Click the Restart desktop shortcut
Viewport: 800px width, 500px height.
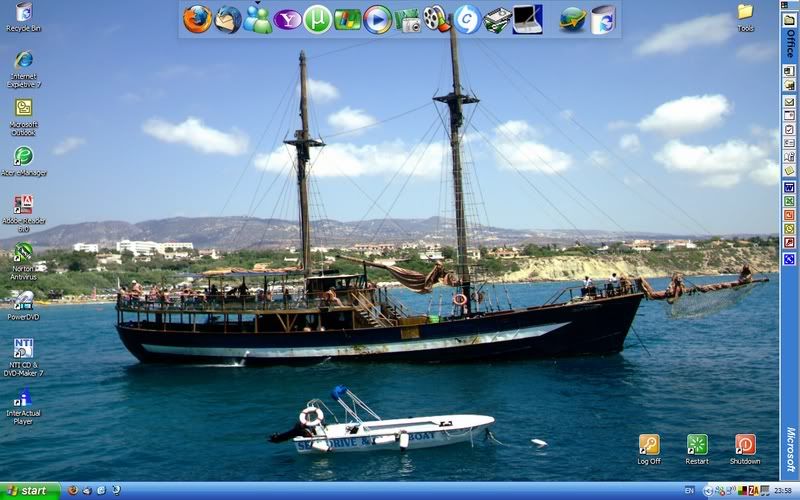tap(697, 444)
